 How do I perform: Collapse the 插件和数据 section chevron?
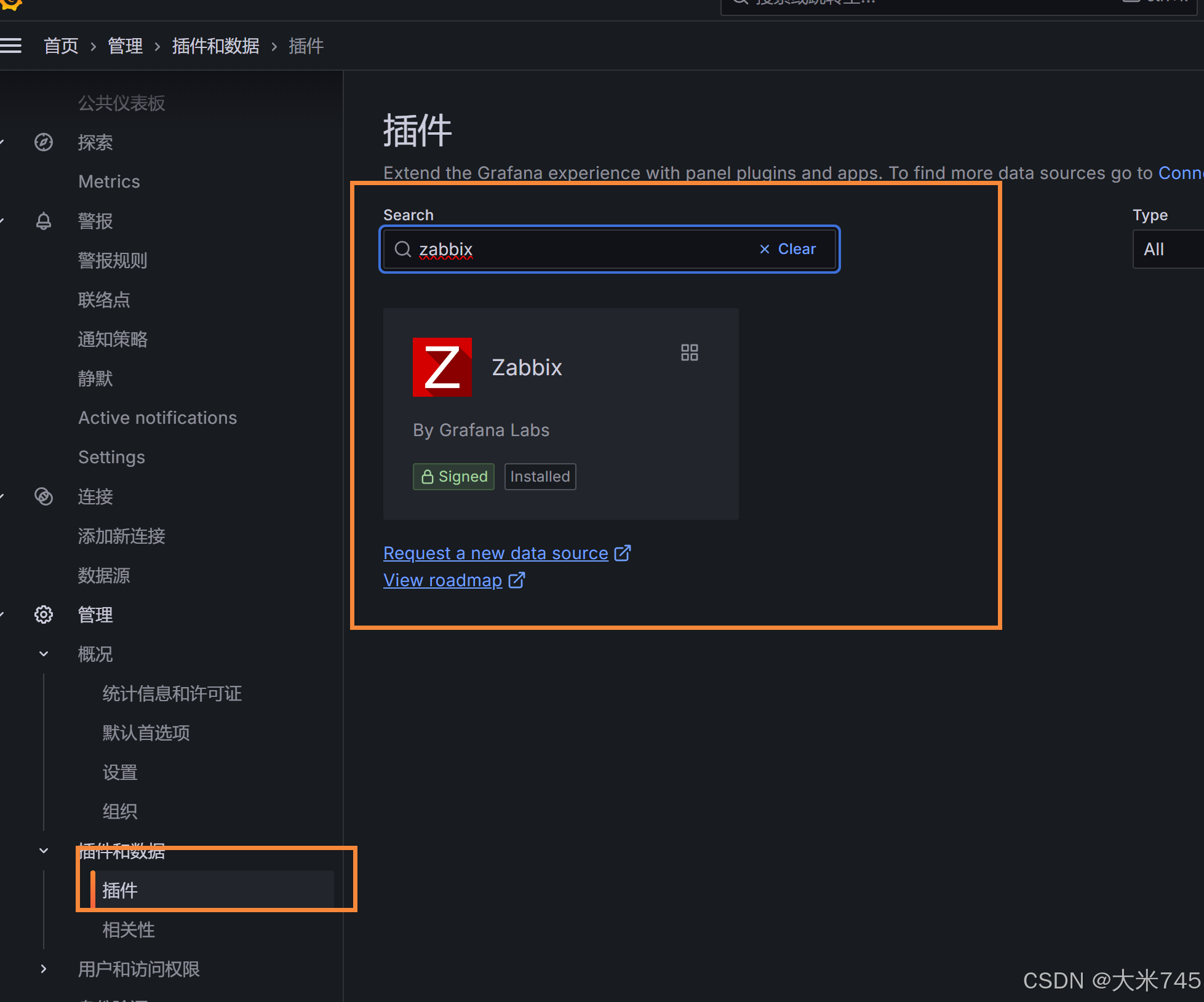point(44,851)
